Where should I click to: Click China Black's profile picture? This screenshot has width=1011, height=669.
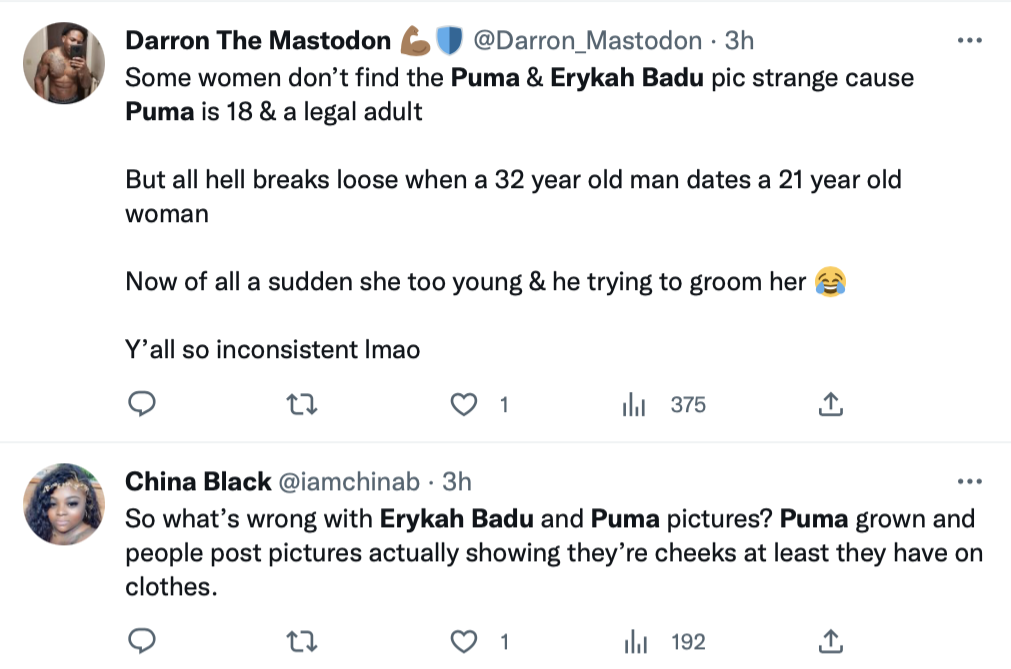[x=63, y=504]
